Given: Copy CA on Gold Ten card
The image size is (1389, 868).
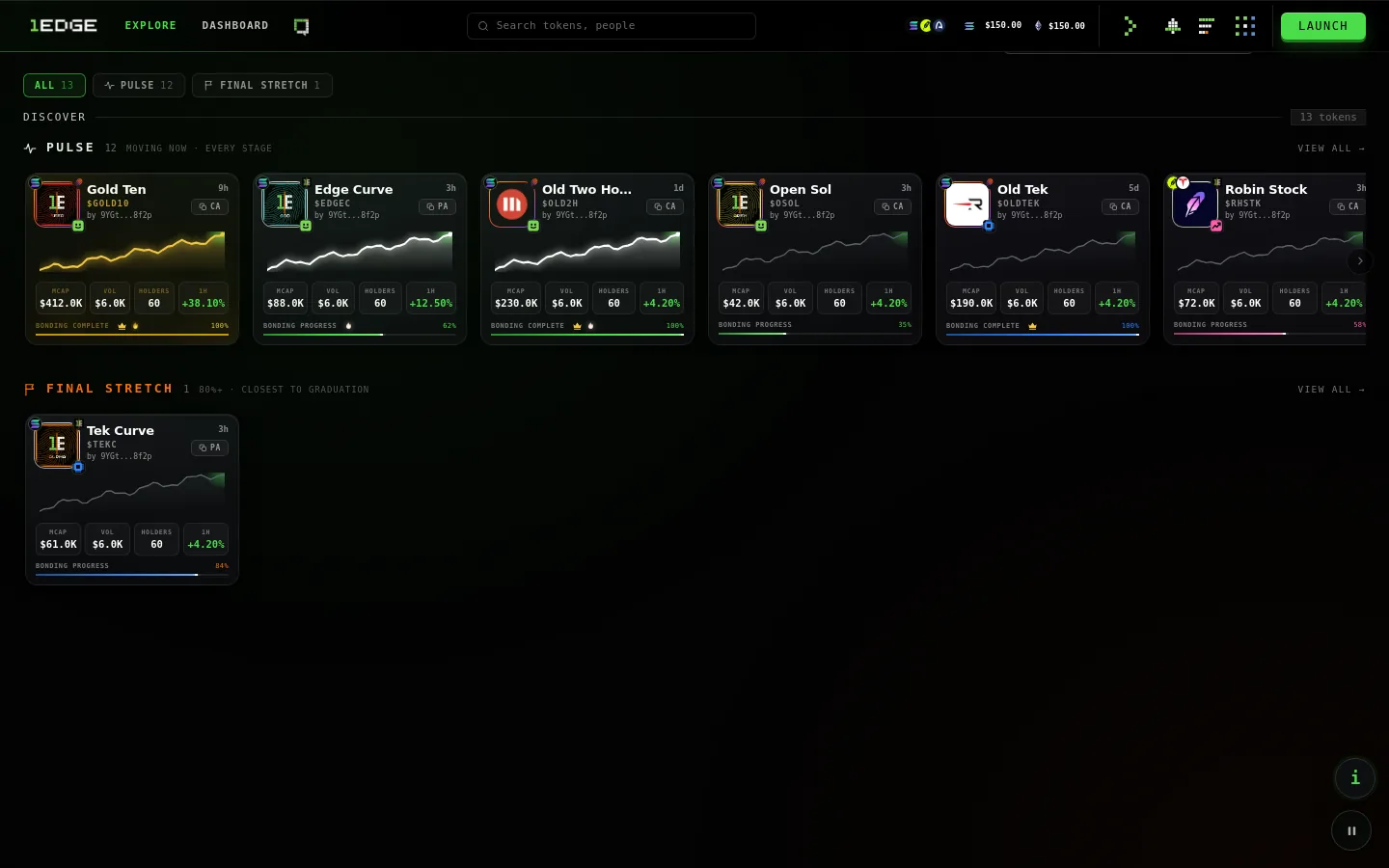Looking at the screenshot, I should 209,206.
